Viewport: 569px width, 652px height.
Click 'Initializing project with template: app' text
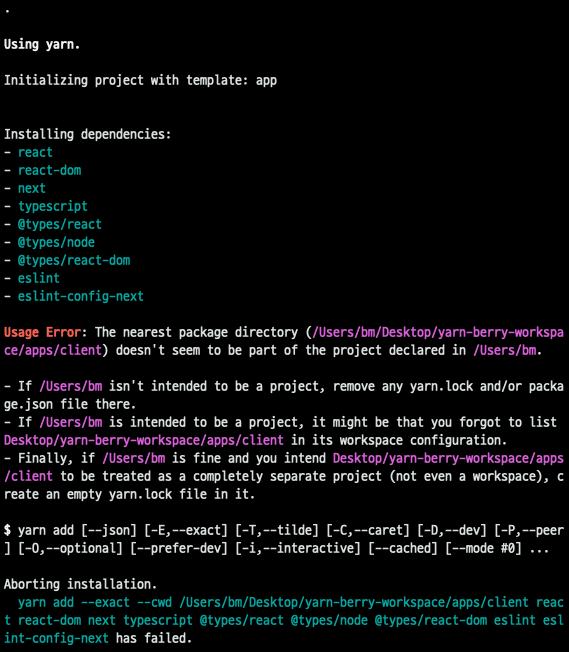(x=140, y=80)
